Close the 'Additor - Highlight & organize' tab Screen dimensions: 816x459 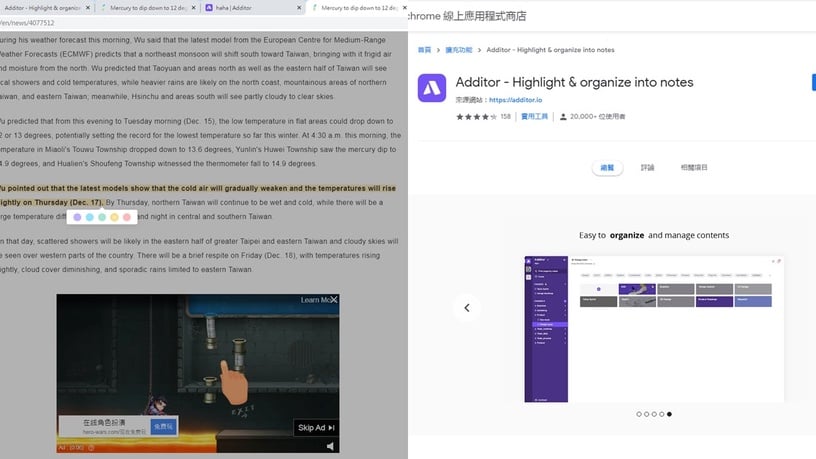pos(87,8)
